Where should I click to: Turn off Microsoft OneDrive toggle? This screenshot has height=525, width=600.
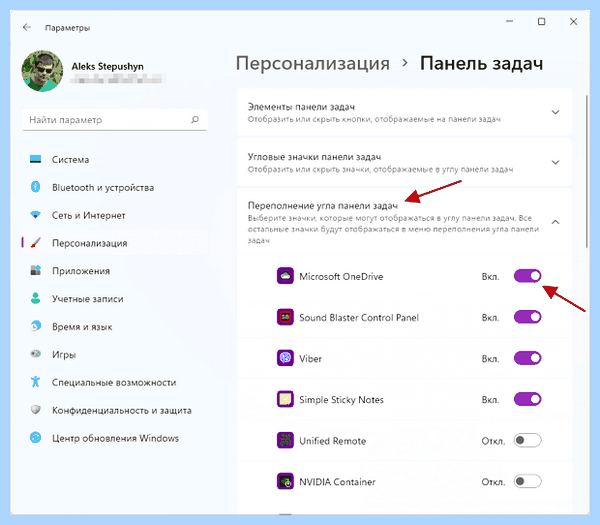click(x=527, y=276)
